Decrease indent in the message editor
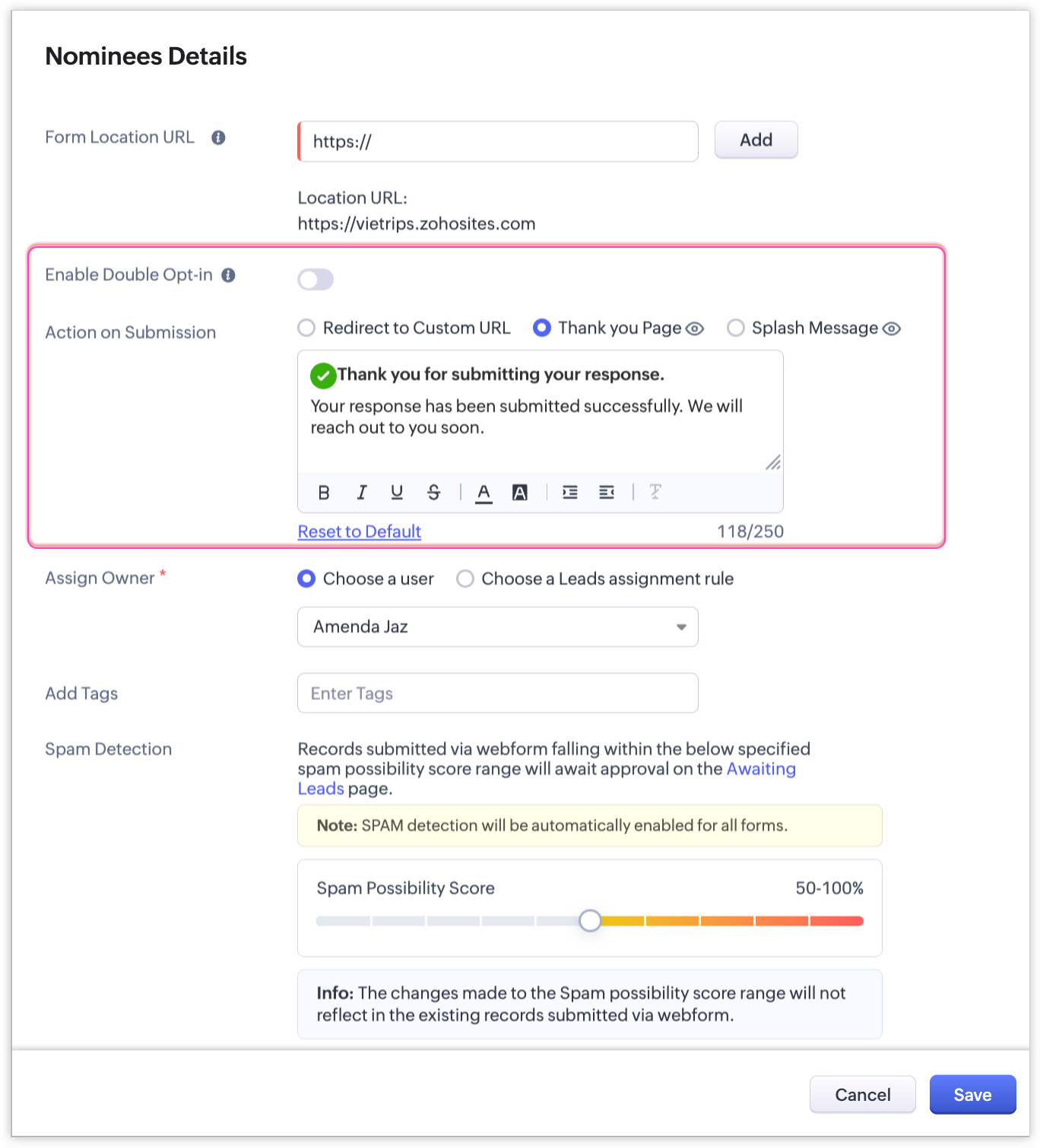 pos(606,493)
